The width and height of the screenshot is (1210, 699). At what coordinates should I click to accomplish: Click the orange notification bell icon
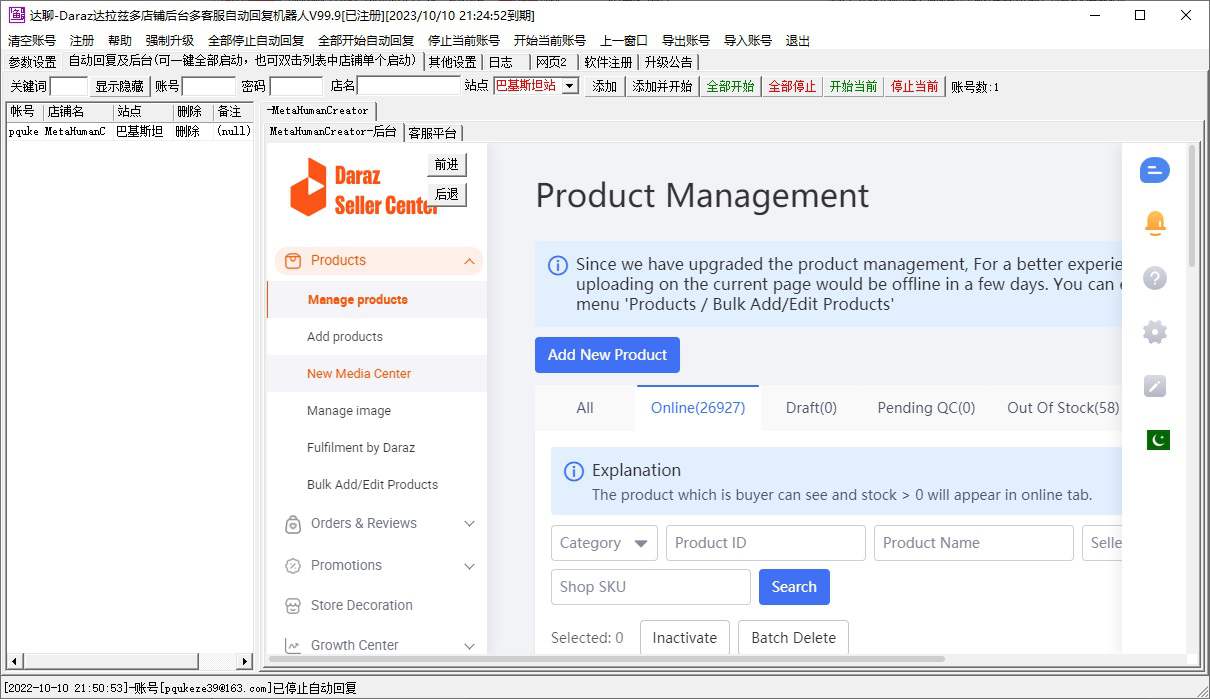pos(1154,223)
